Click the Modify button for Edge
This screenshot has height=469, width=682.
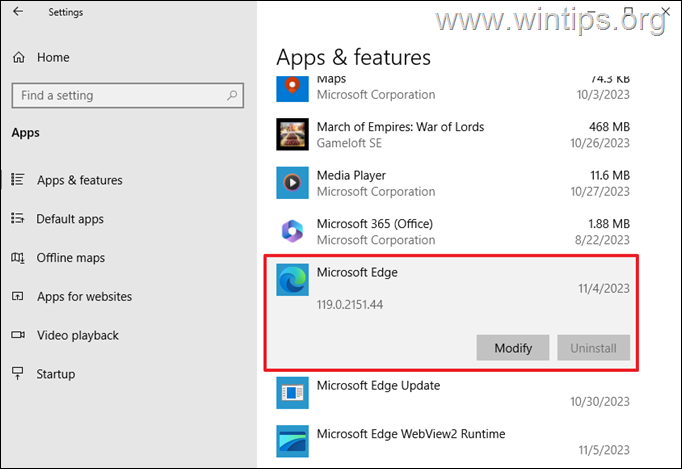pos(513,348)
